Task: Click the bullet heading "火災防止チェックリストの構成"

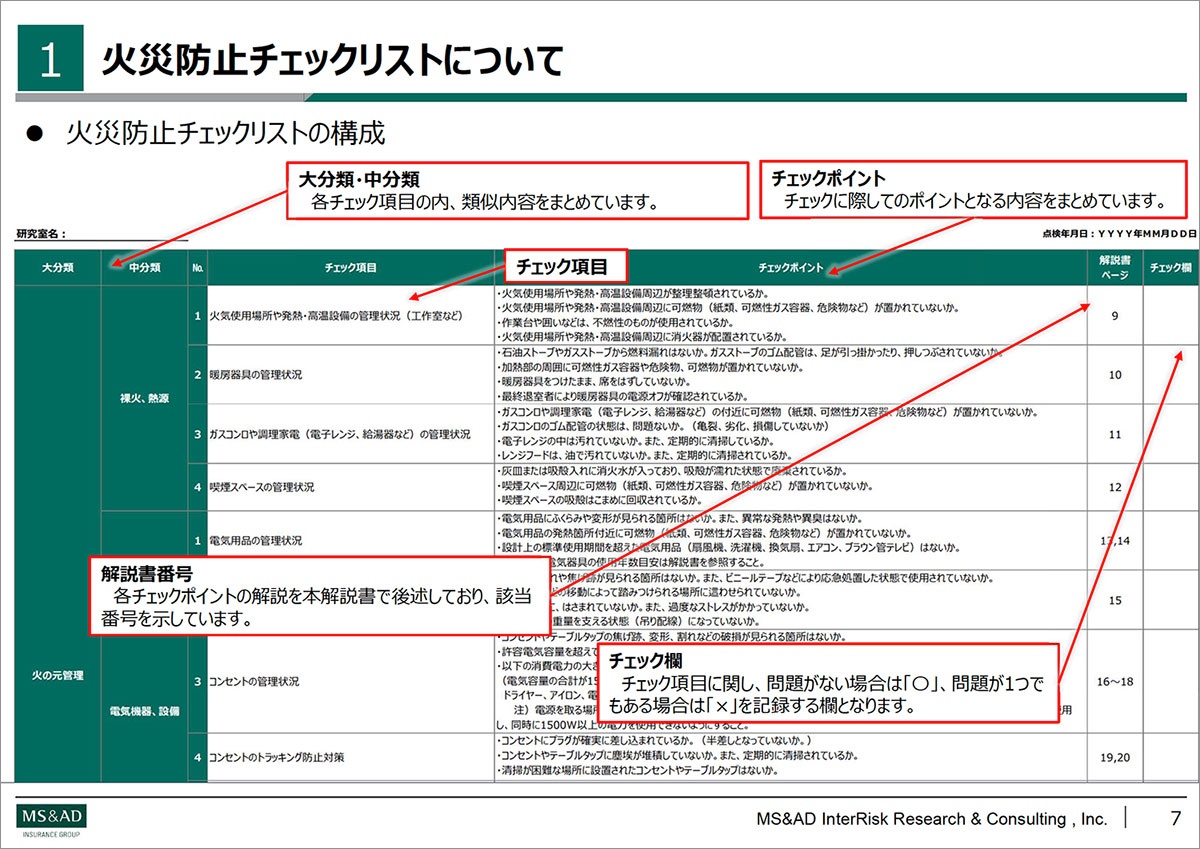Action: coord(226,133)
